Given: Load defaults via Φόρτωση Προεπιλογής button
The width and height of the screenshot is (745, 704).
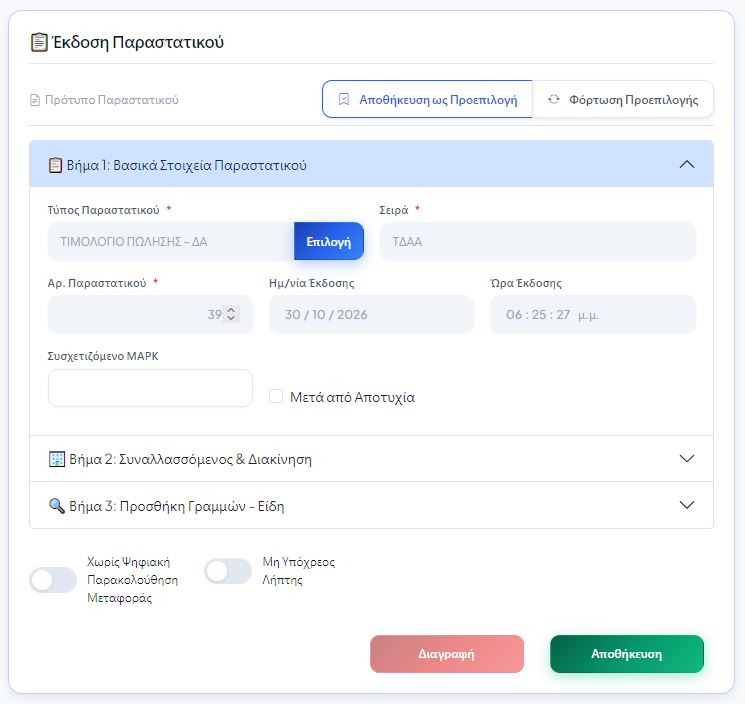Looking at the screenshot, I should (x=623, y=99).
